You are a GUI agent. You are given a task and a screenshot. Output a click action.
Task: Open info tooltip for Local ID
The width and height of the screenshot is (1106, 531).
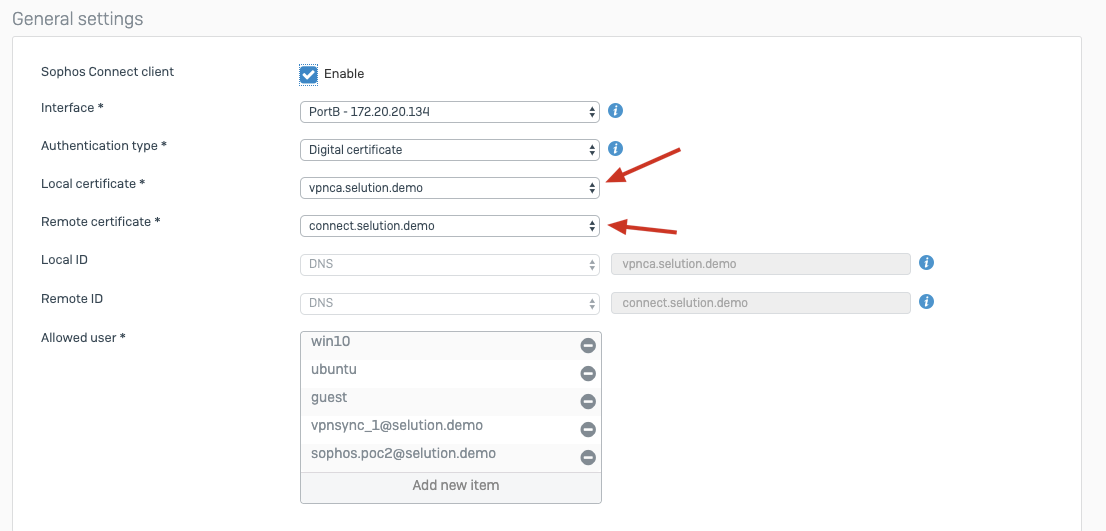click(927, 263)
